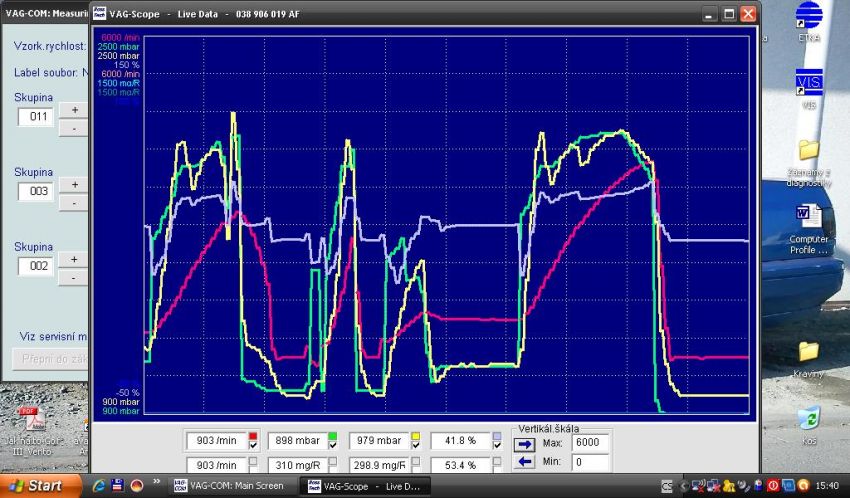The image size is (850, 498).
Task: Select VAG-Scope Live Data taskbar button
Action: click(x=366, y=486)
